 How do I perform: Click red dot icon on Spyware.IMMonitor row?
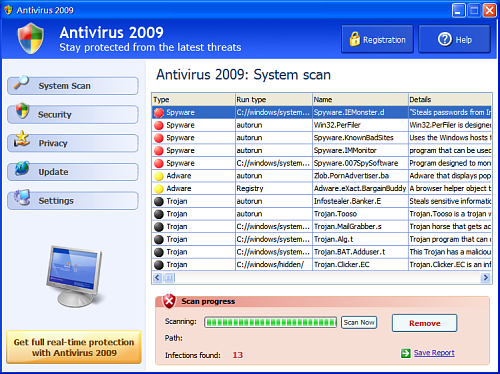point(159,151)
